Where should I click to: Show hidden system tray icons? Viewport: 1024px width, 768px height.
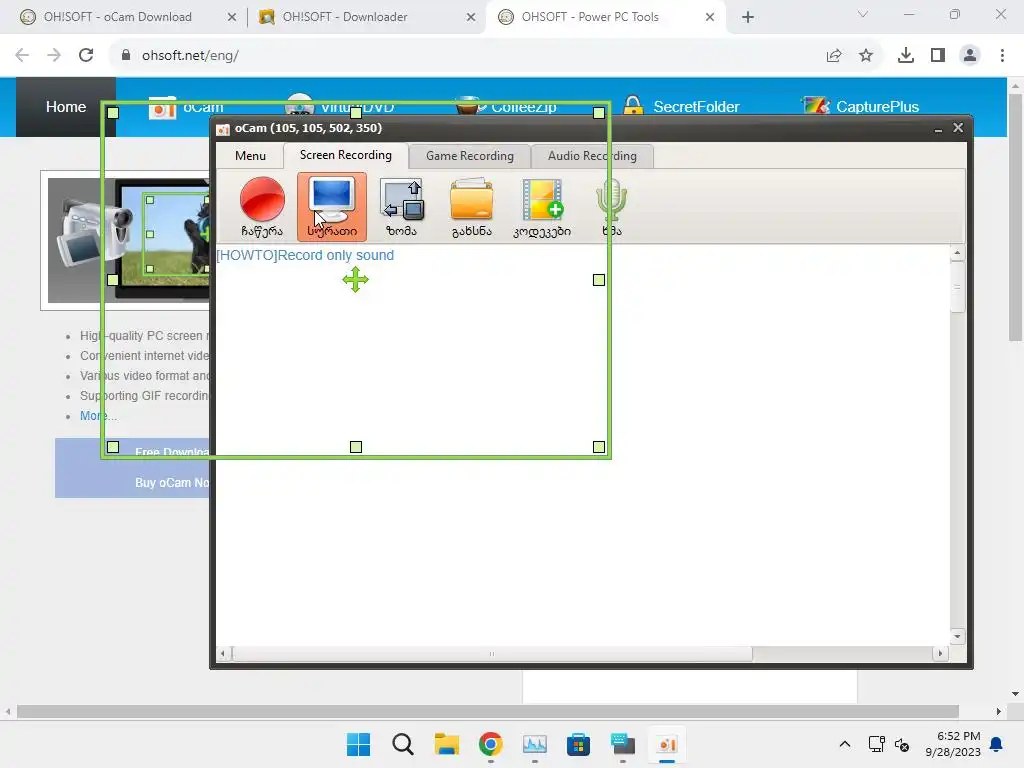click(x=844, y=744)
